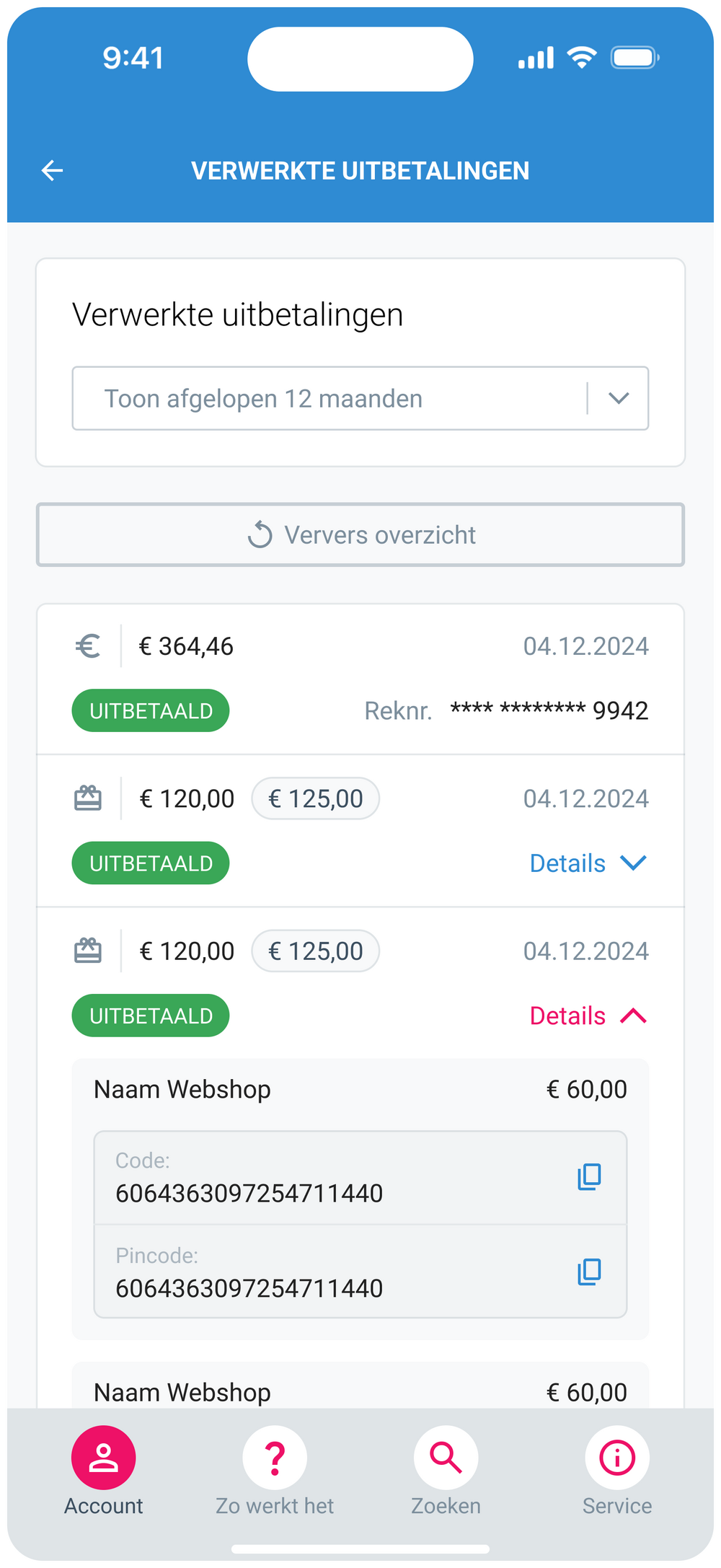This screenshot has height=1568, width=721.
Task: Copy the Pincode using its copy icon
Action: [589, 1272]
